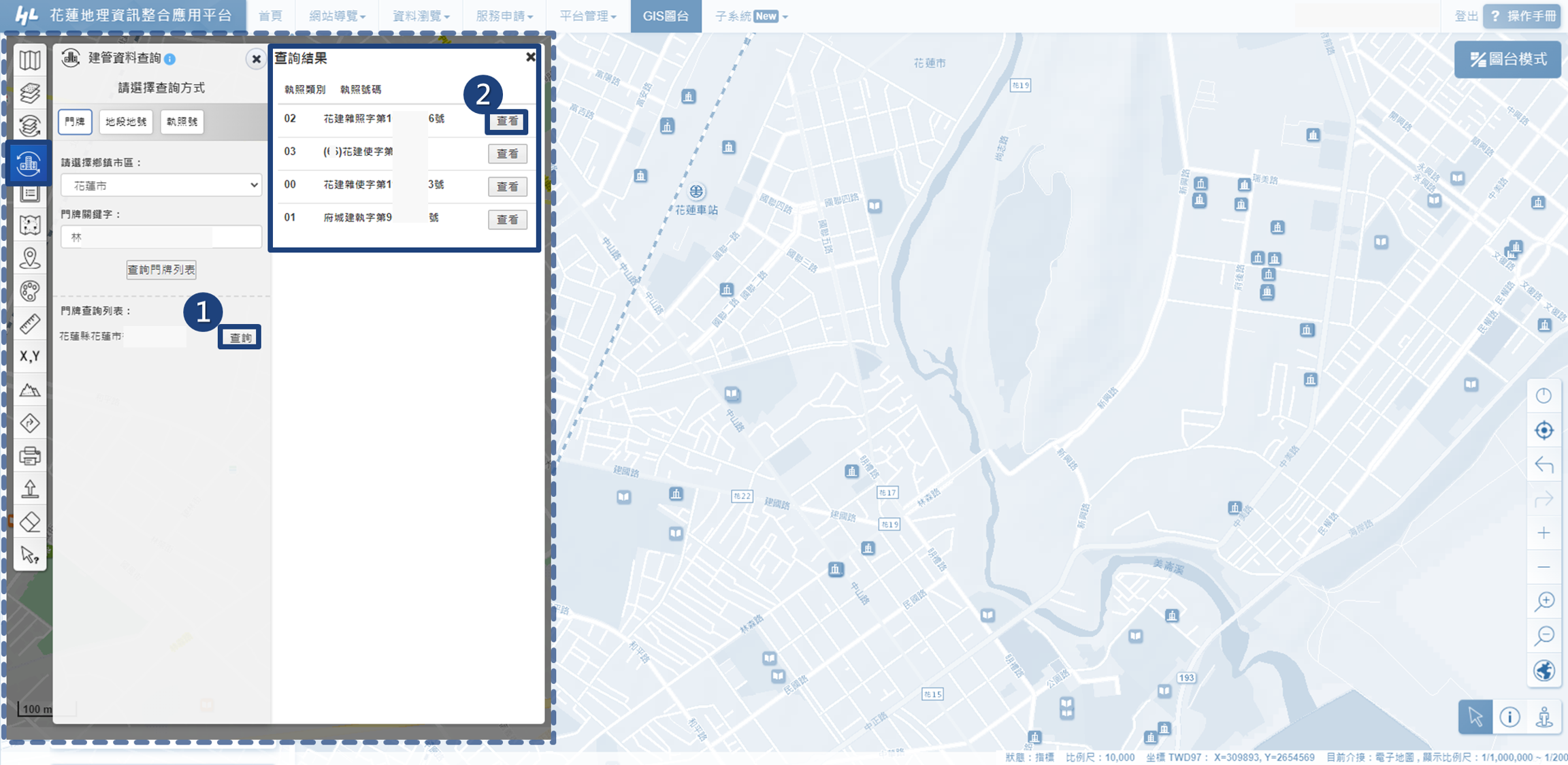1568x765 pixels.
Task: Open the X,Y coordinate locator tool
Action: click(29, 356)
